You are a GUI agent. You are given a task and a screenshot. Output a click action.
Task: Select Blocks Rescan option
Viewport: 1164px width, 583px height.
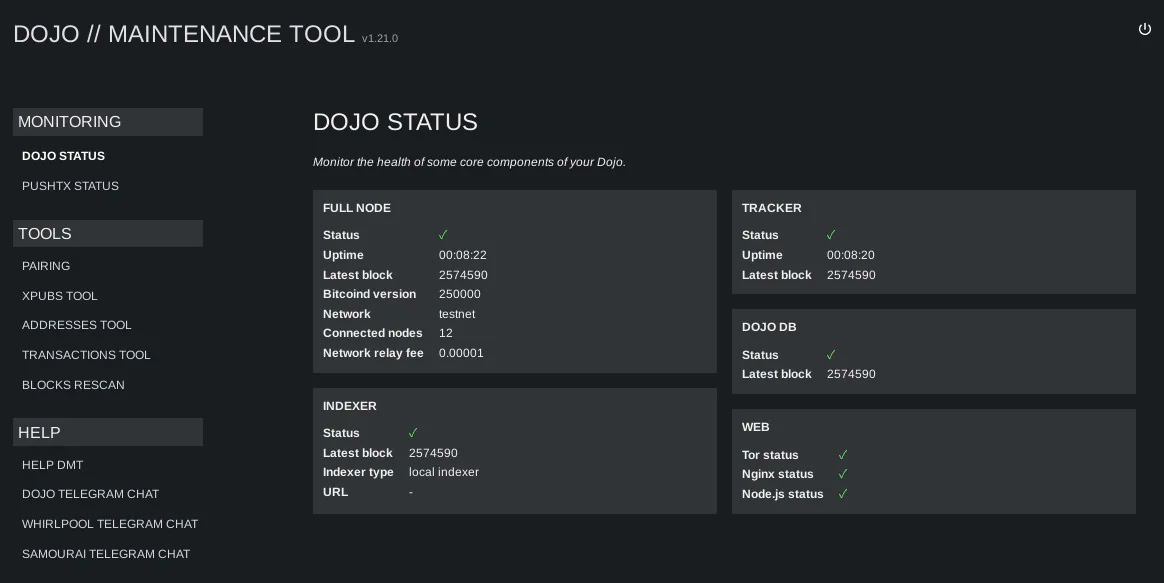(73, 385)
